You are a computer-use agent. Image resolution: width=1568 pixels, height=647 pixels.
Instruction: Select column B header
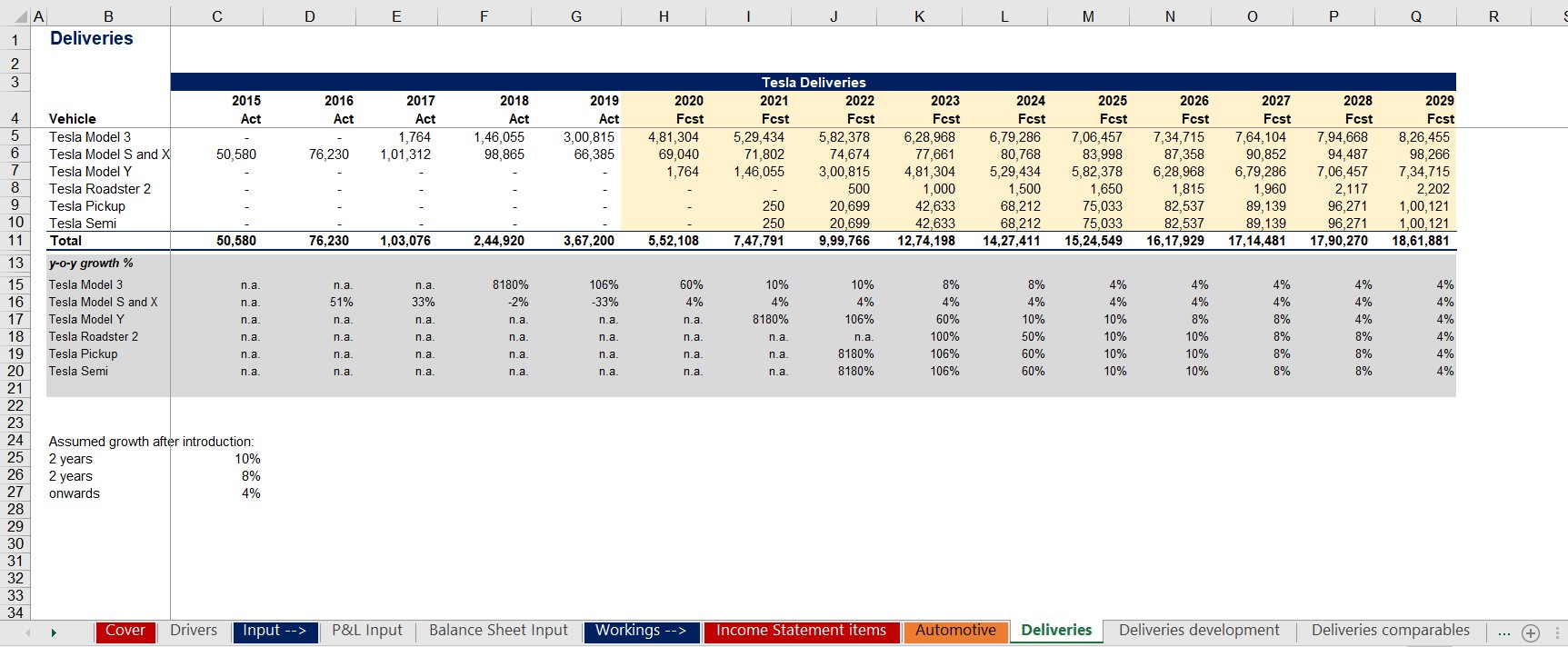108,16
